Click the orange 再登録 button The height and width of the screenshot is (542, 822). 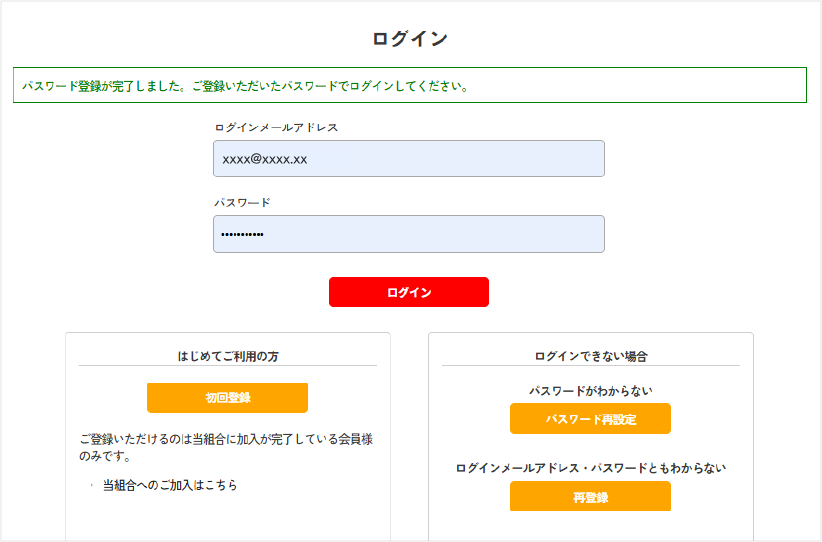tap(590, 496)
